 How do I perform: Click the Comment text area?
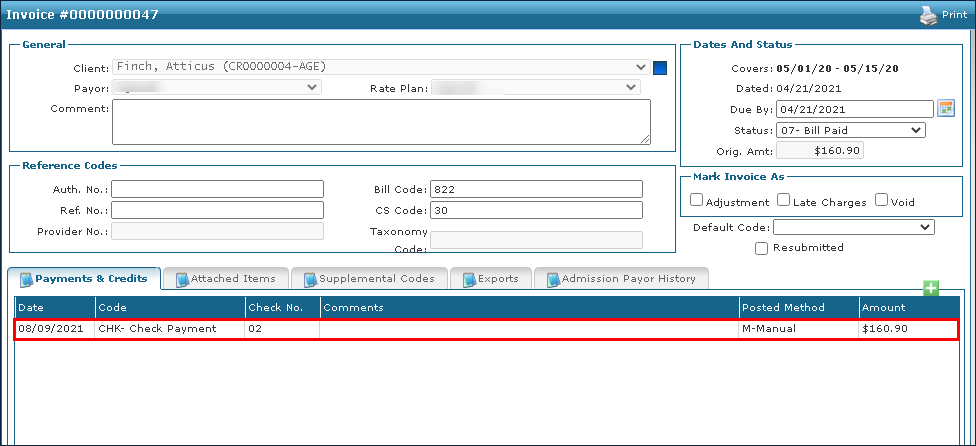tap(380, 121)
